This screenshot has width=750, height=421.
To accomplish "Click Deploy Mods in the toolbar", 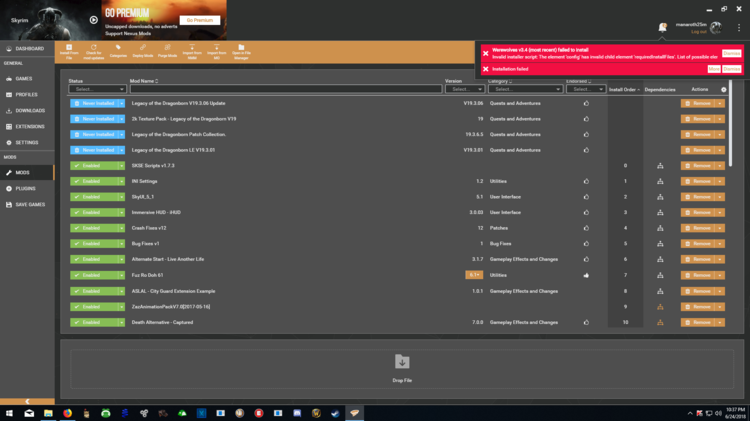I will coord(143,51).
